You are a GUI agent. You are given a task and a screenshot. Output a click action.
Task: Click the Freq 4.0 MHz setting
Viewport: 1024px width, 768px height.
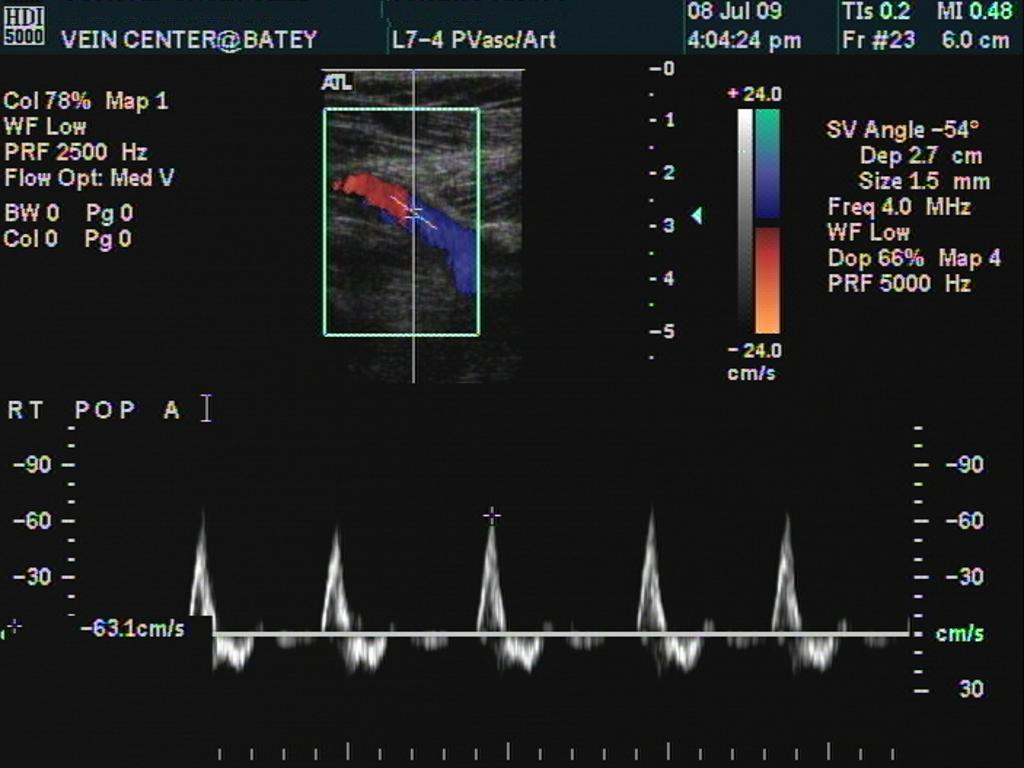click(x=899, y=207)
